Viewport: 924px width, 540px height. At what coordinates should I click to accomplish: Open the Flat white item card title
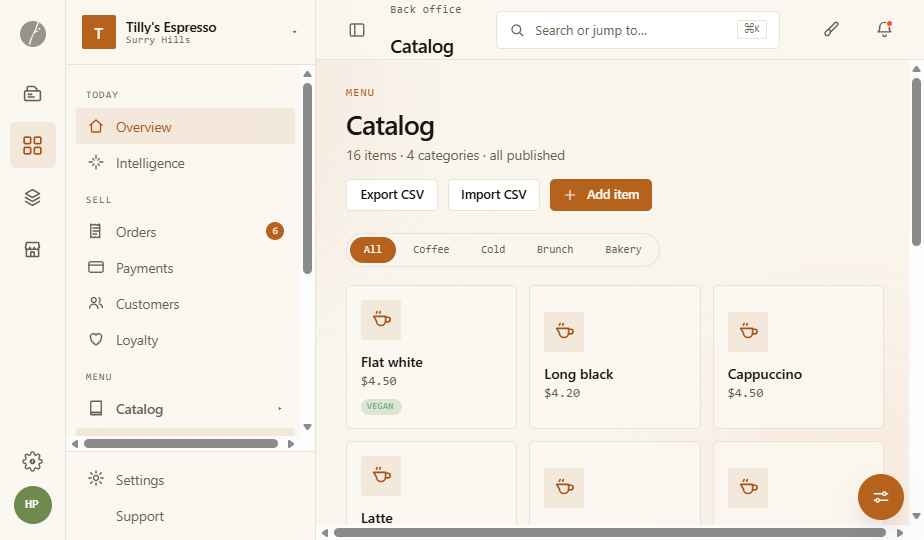(392, 362)
